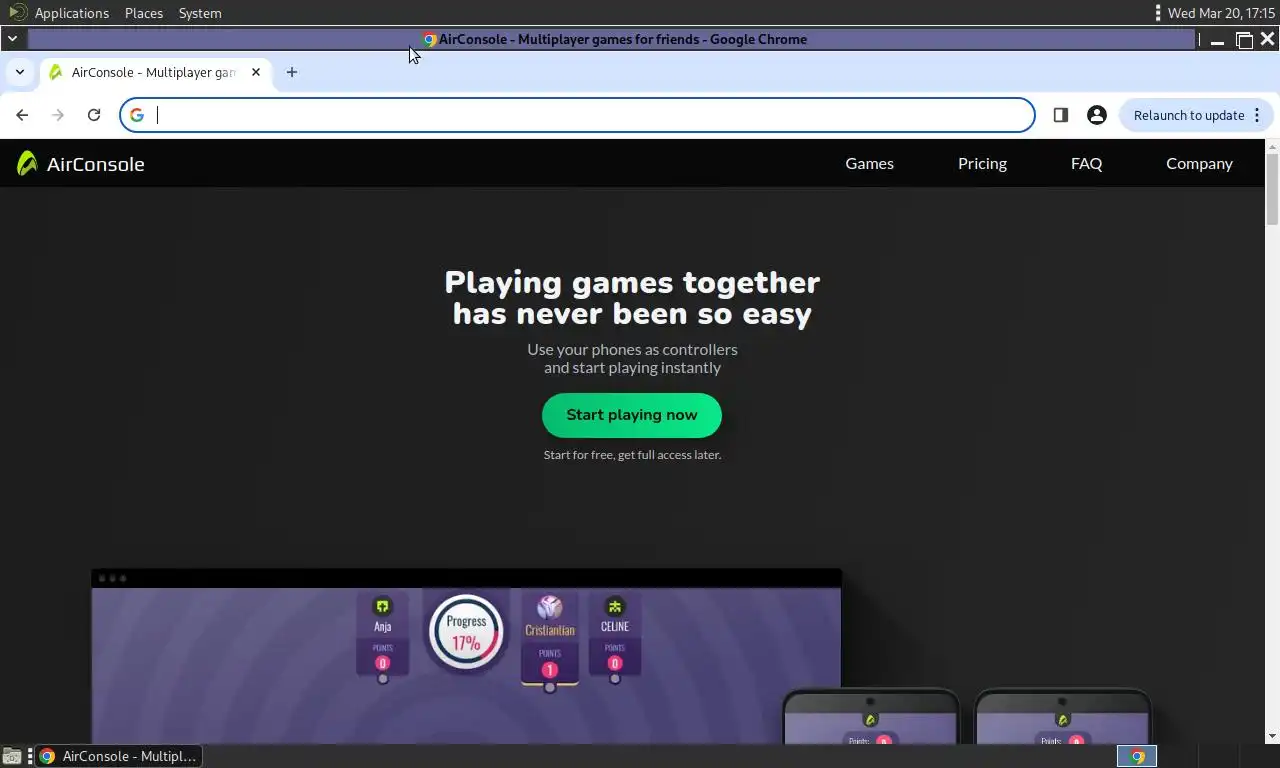Open the Applications menu
The image size is (1280, 768).
(x=71, y=13)
